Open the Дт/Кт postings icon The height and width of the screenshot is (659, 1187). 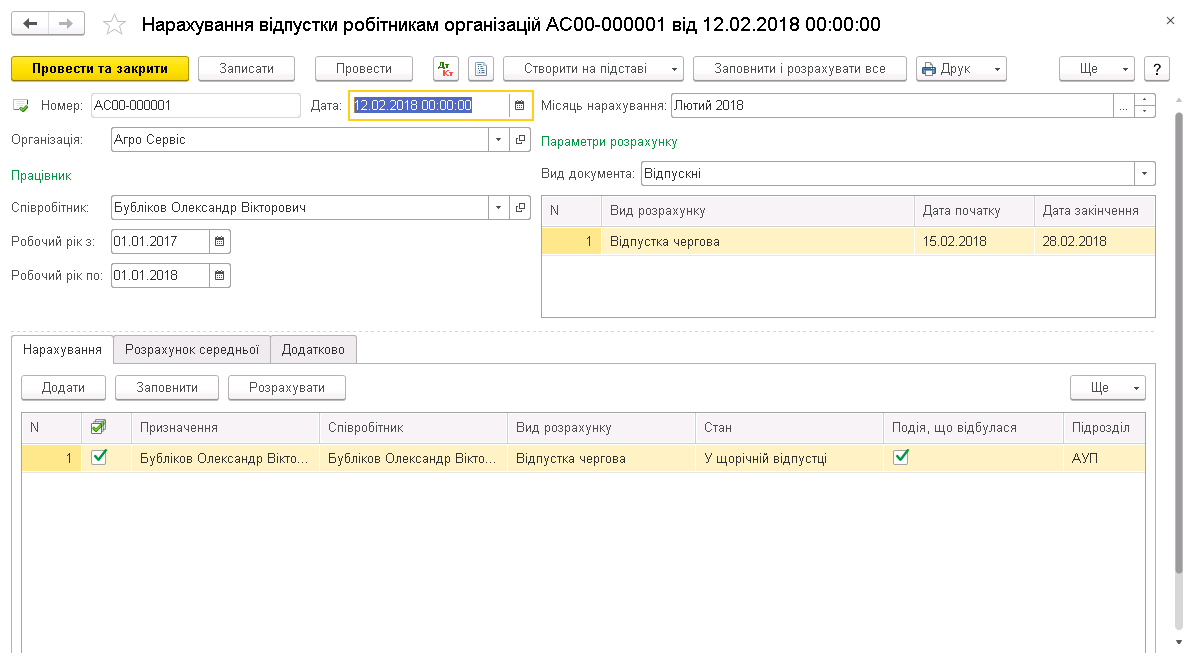(445, 69)
